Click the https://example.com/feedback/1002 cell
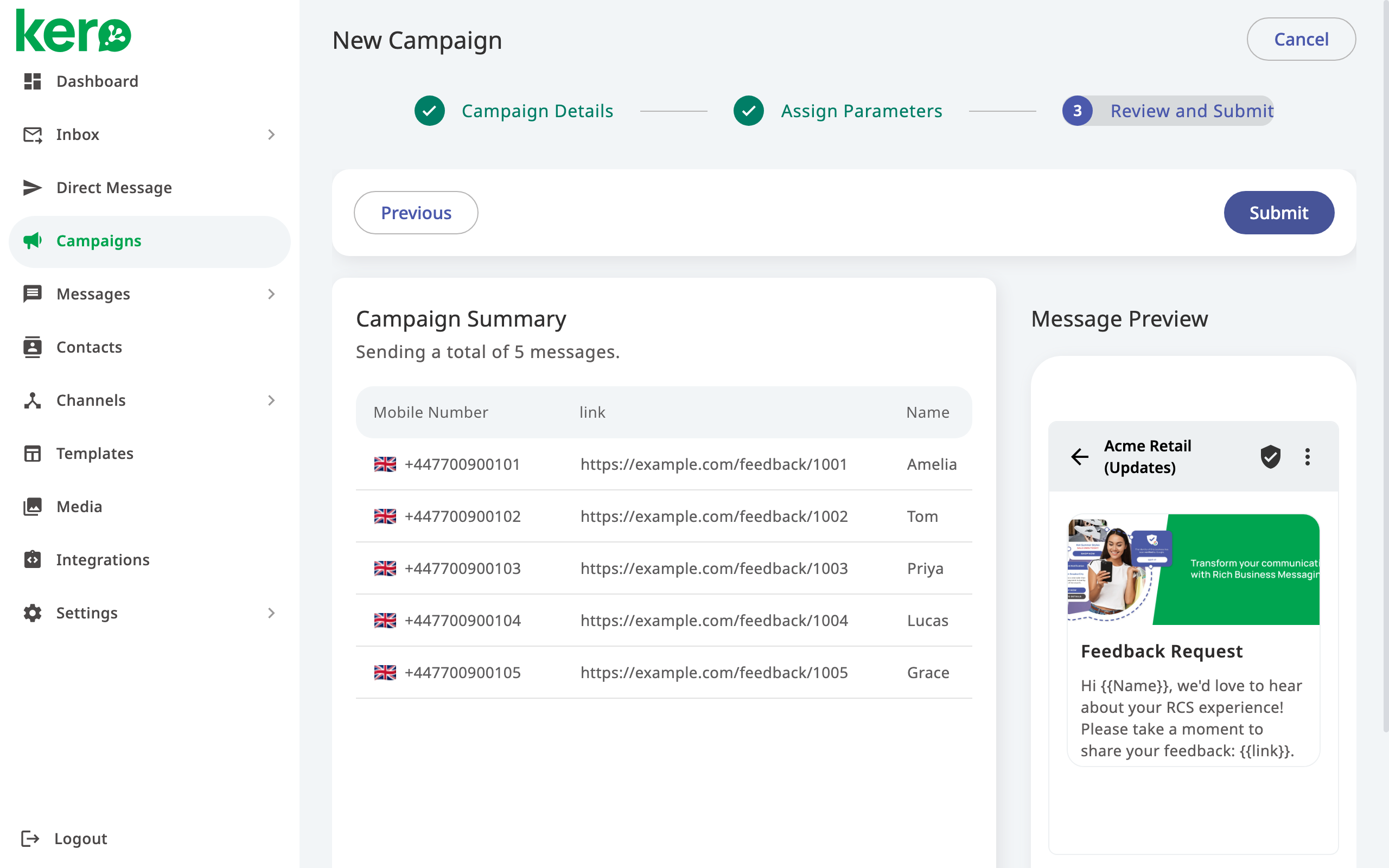This screenshot has height=868, width=1389. pyautogui.click(x=714, y=516)
